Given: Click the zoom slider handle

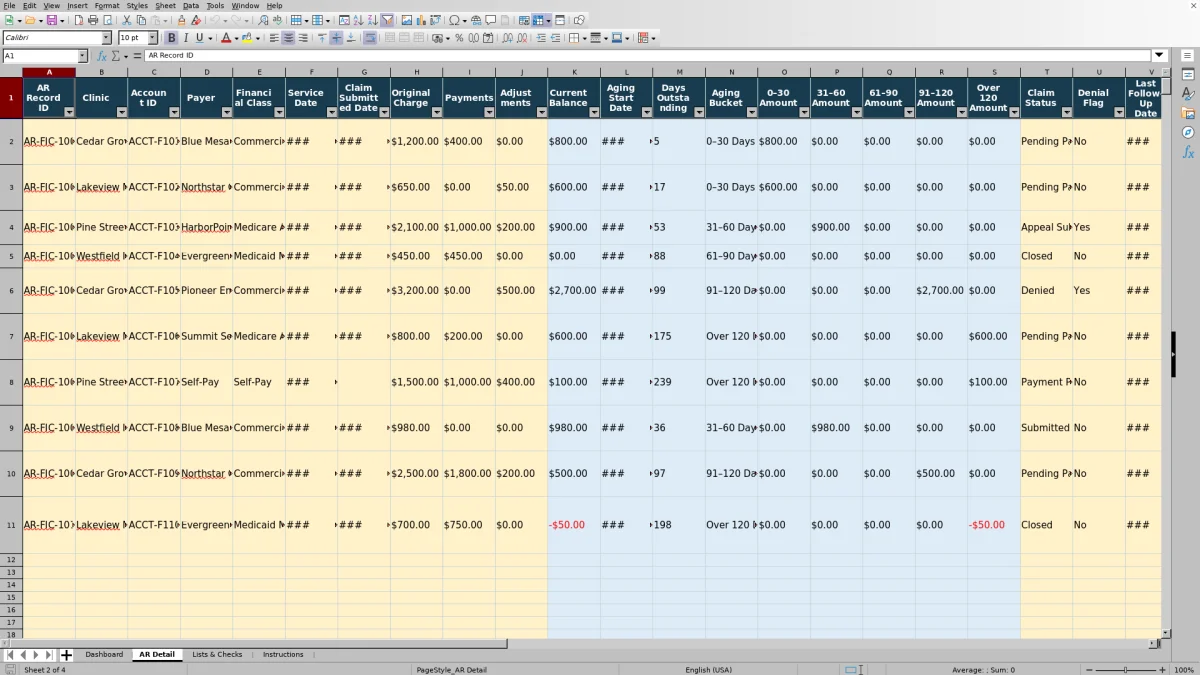Looking at the screenshot, I should pyautogui.click(x=1125, y=670).
